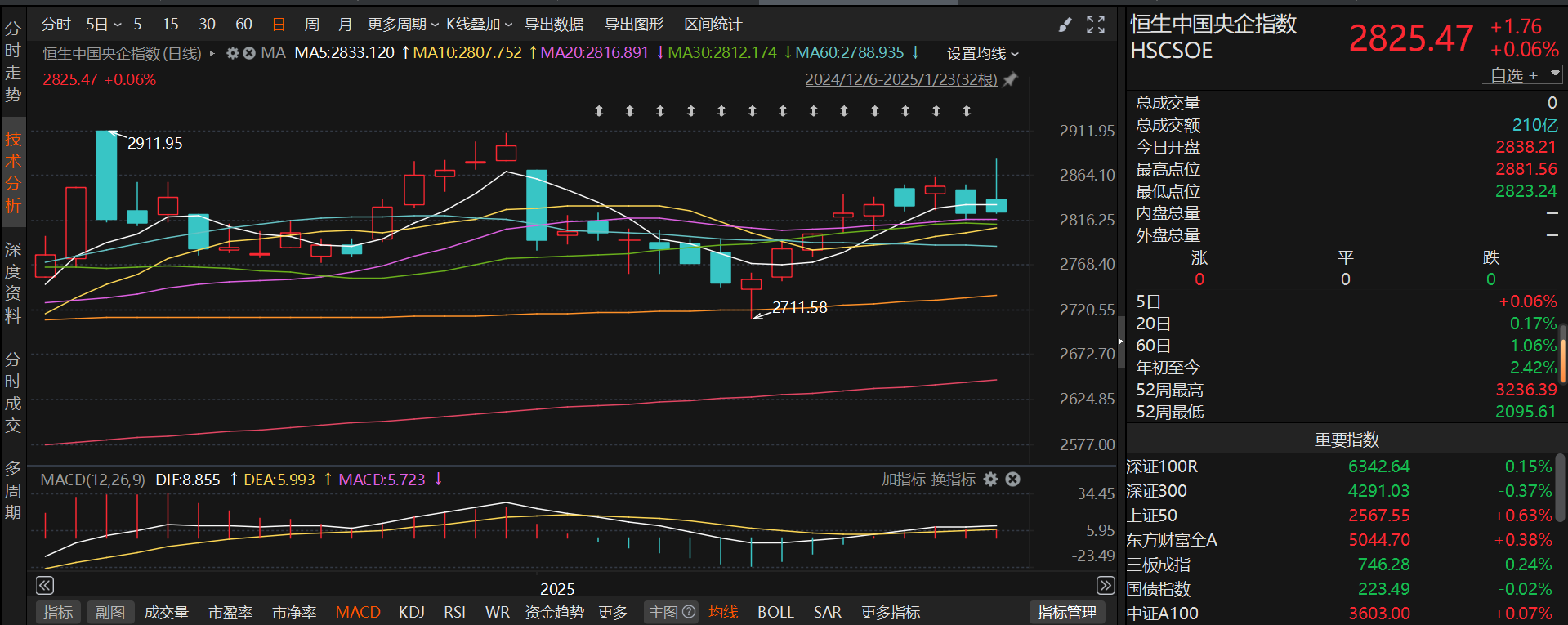Open MA settings gear next to index name
The image size is (1568, 625).
pyautogui.click(x=233, y=53)
